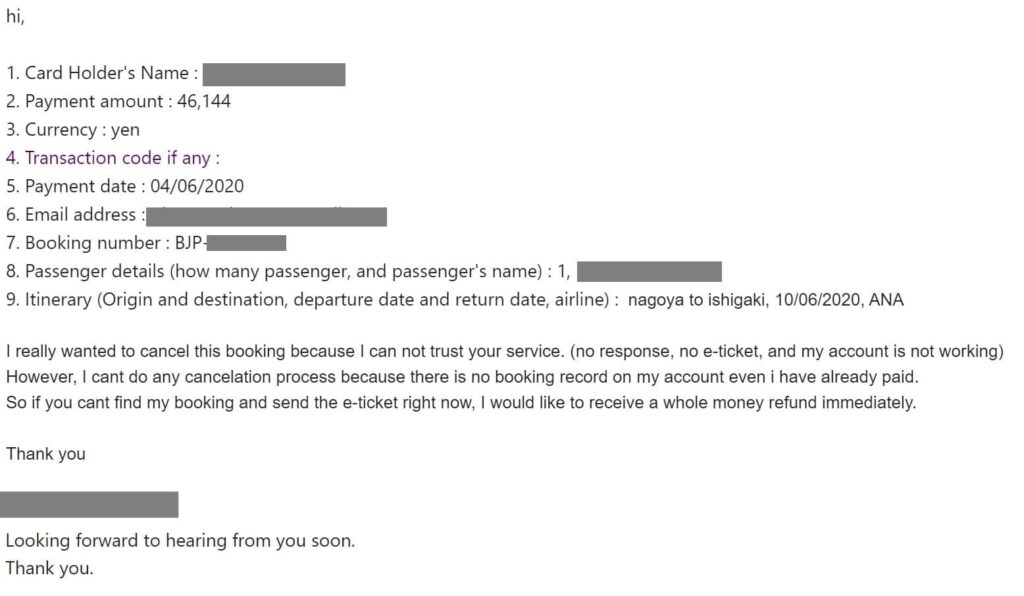Click the Email address label
This screenshot has width=1024, height=596.
pos(75,214)
